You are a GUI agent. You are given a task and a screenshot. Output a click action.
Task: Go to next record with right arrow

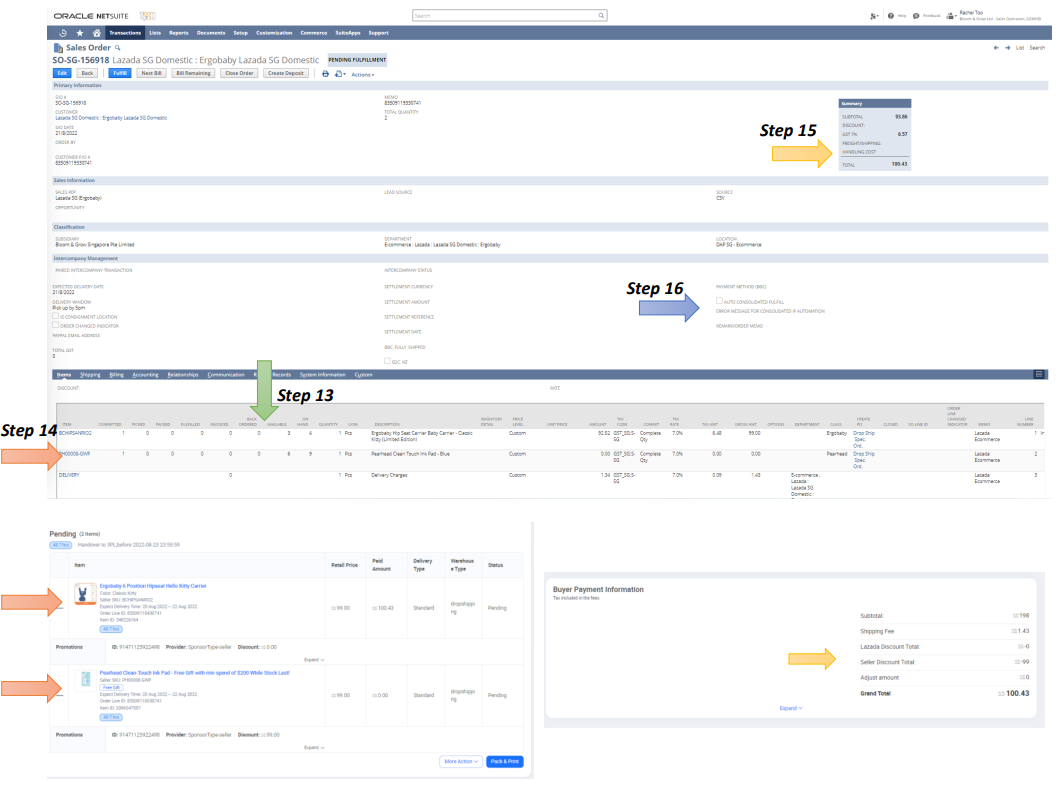tap(1007, 48)
